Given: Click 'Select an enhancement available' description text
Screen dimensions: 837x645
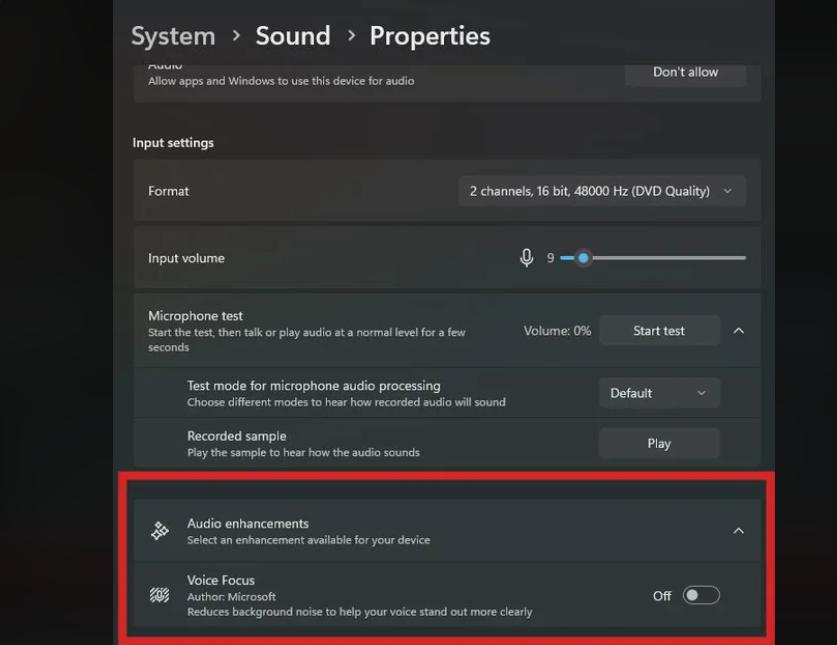Looking at the screenshot, I should 309,540.
